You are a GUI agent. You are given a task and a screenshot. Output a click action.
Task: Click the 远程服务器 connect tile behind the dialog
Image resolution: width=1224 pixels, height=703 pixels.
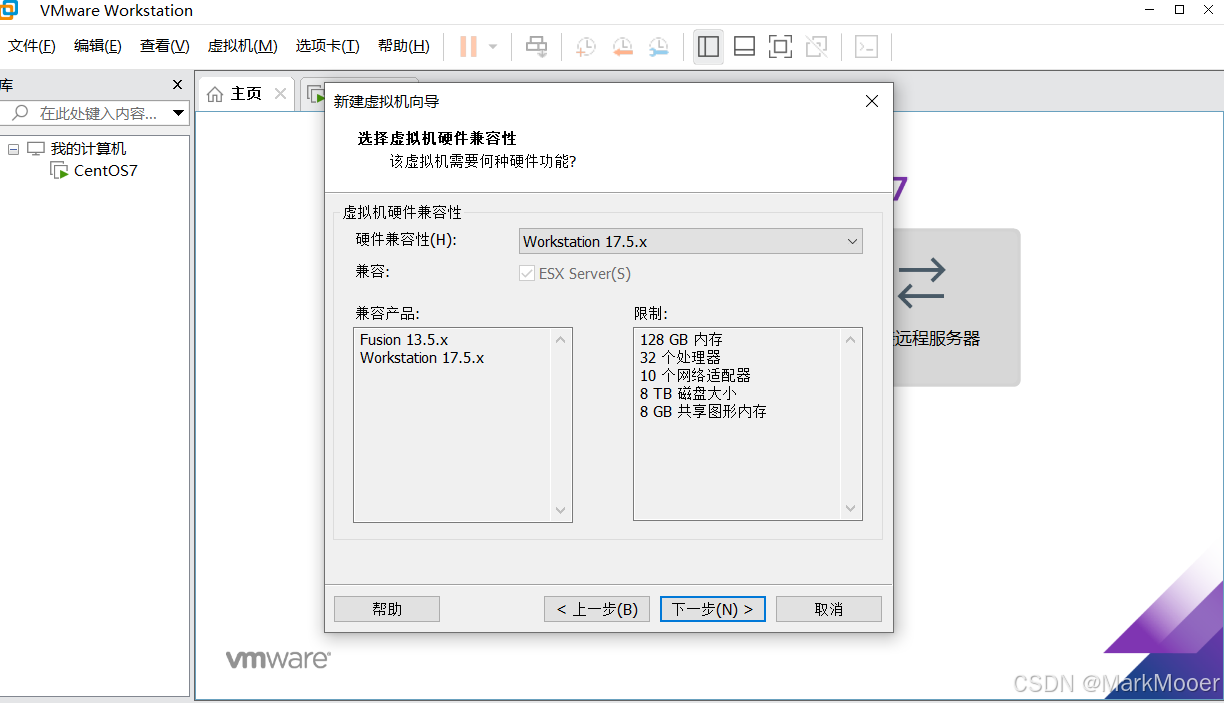(956, 307)
